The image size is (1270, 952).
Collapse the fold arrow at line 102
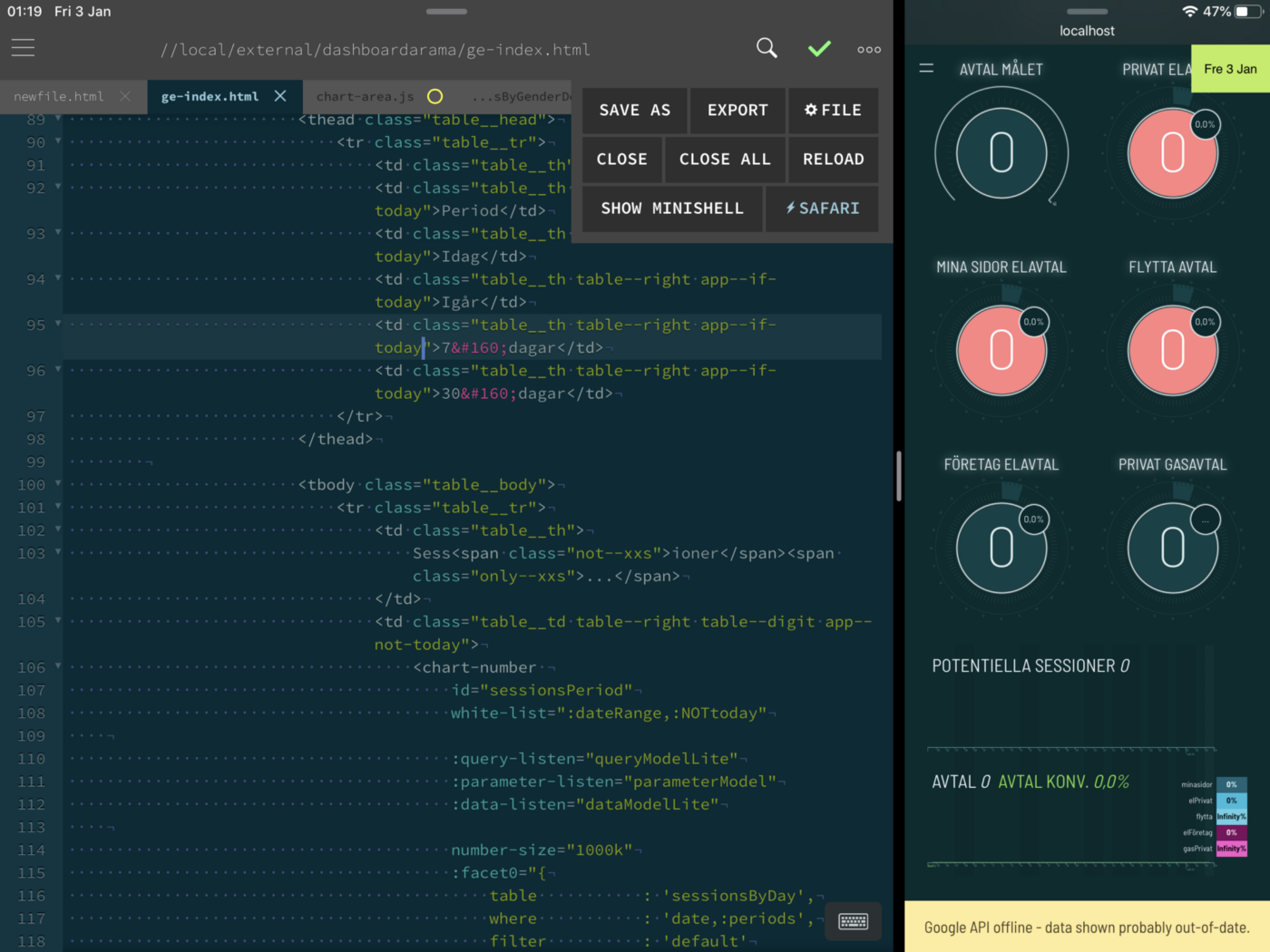(x=58, y=529)
